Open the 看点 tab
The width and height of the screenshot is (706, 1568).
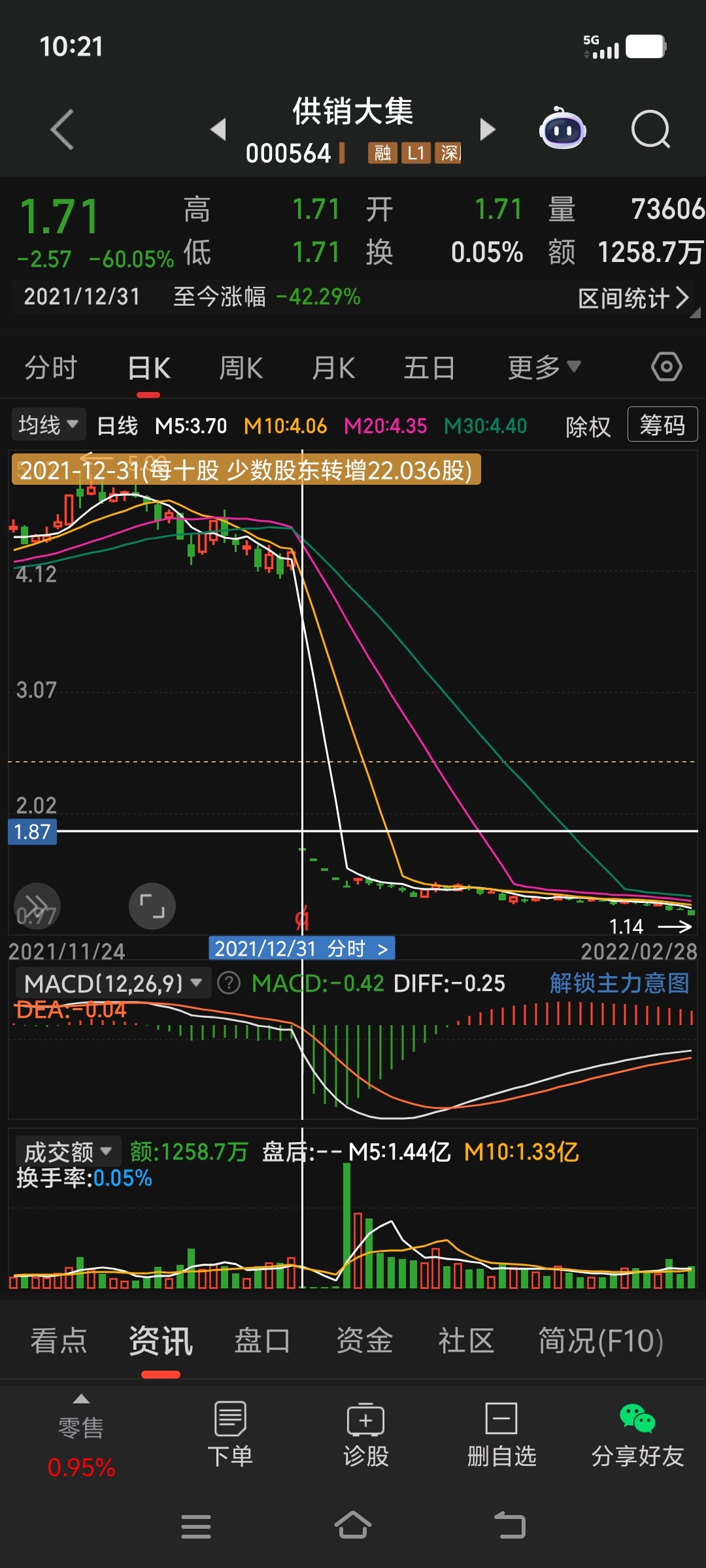[59, 1341]
